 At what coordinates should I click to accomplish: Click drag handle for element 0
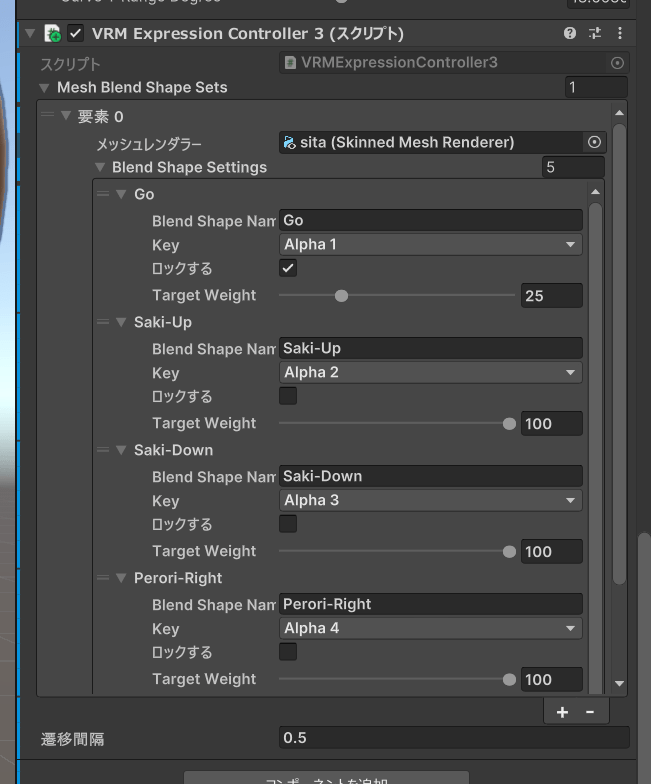pos(48,114)
